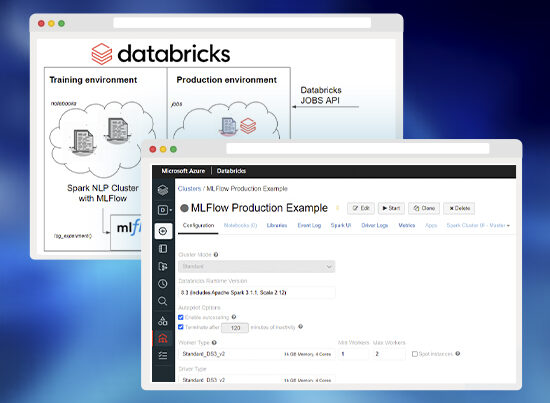The height and width of the screenshot is (403, 550).
Task: Click help icon next to Enable autoscaling
Action: point(234,317)
